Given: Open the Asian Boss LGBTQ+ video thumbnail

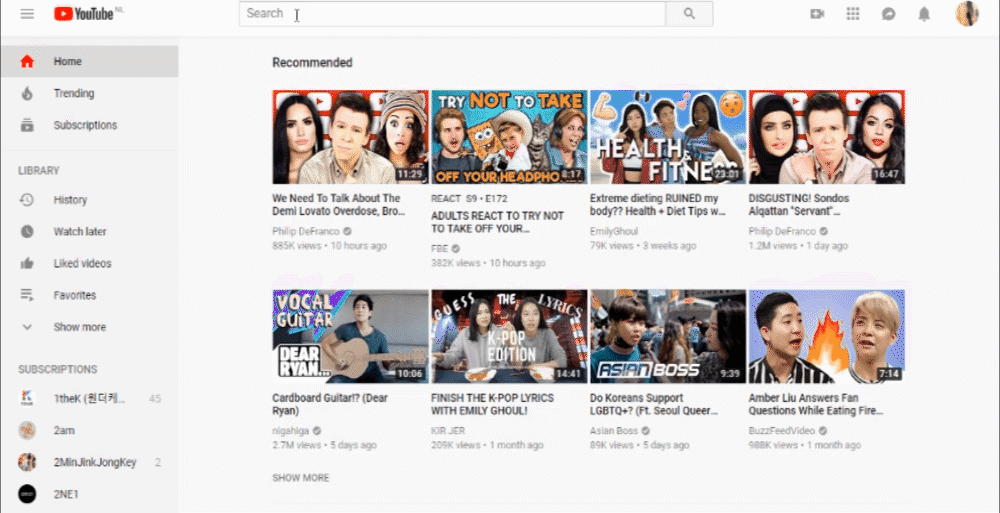Looking at the screenshot, I should pyautogui.click(x=668, y=336).
